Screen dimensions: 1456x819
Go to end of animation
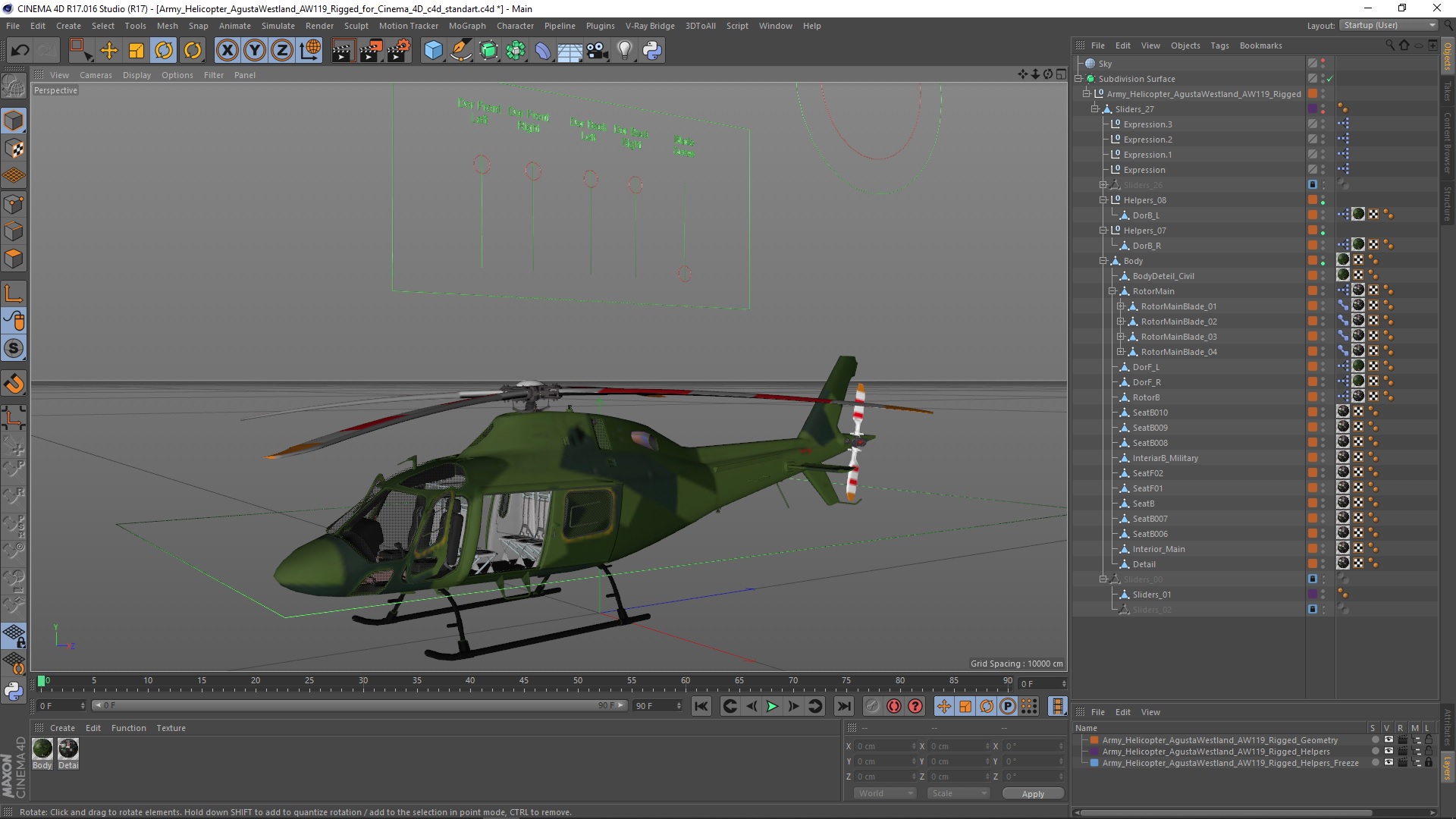pos(843,706)
